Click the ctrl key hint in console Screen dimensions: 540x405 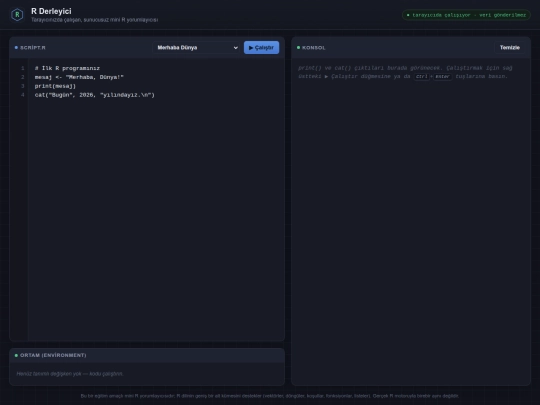[422, 76]
